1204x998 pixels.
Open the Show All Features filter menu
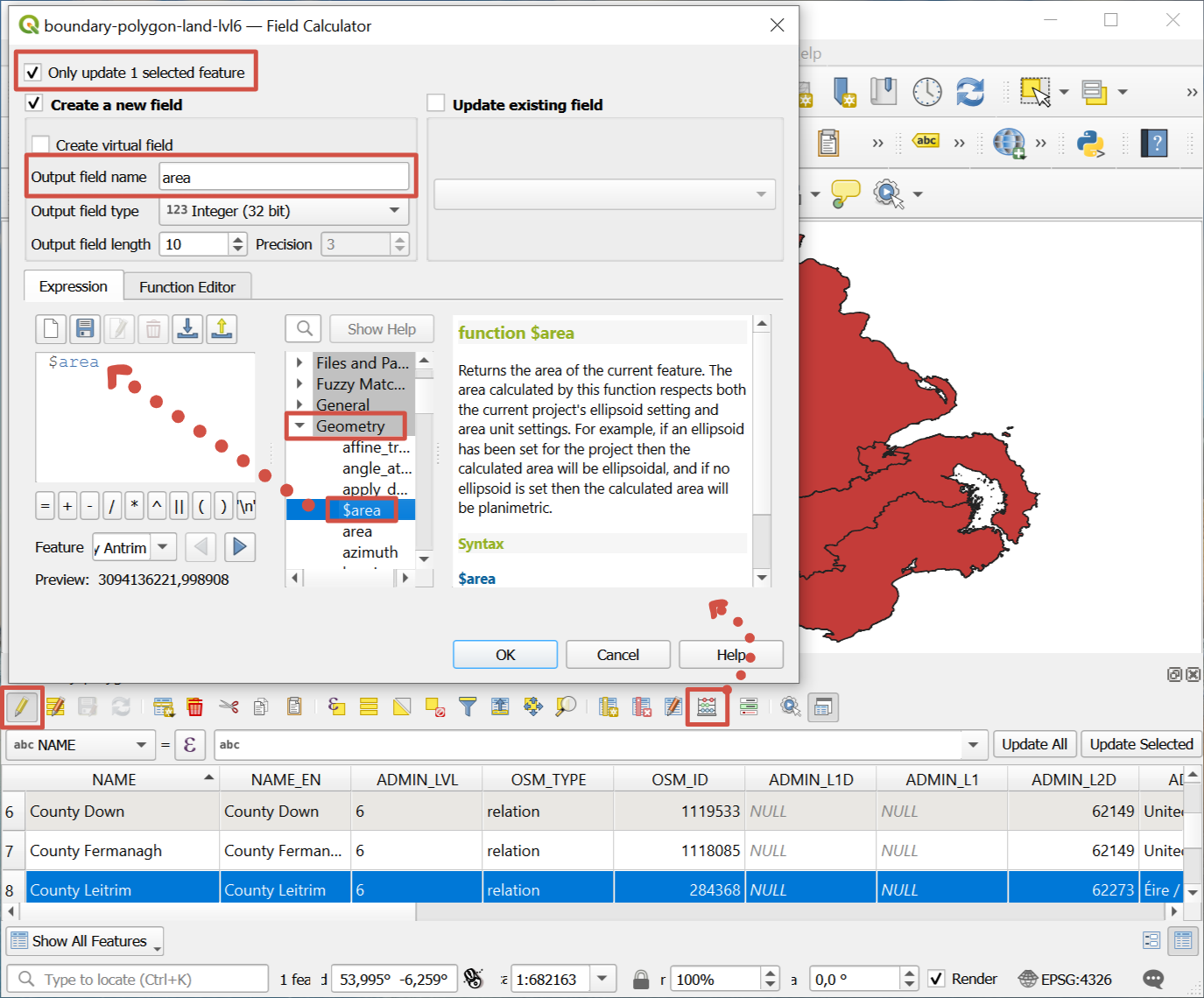click(x=84, y=941)
